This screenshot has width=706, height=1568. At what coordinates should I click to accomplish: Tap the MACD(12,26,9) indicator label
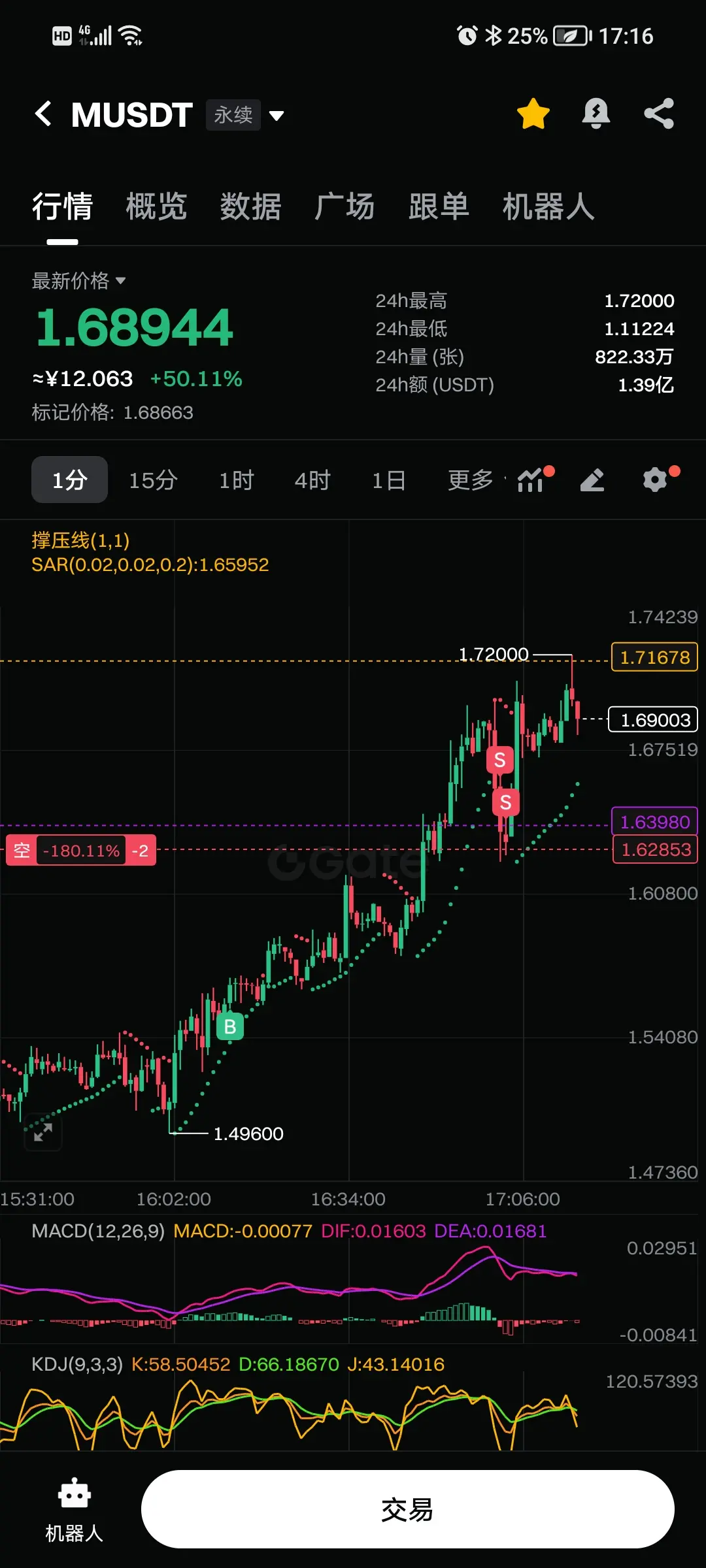click(98, 1231)
